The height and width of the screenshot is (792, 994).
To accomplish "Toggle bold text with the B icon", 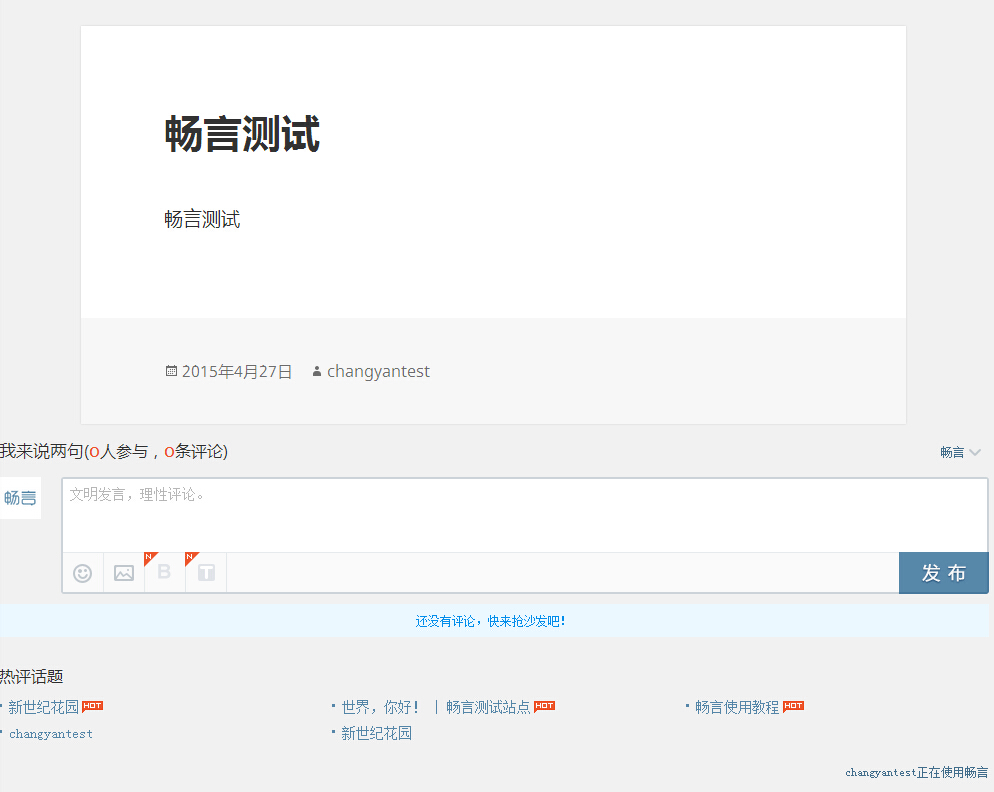I will [165, 573].
